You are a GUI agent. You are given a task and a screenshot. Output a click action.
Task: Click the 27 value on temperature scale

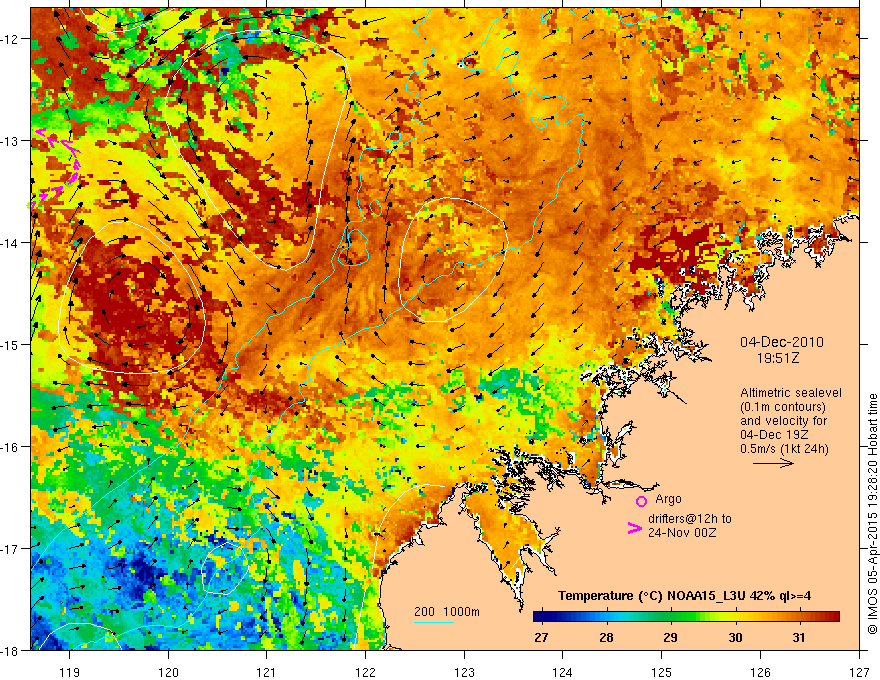(541, 637)
